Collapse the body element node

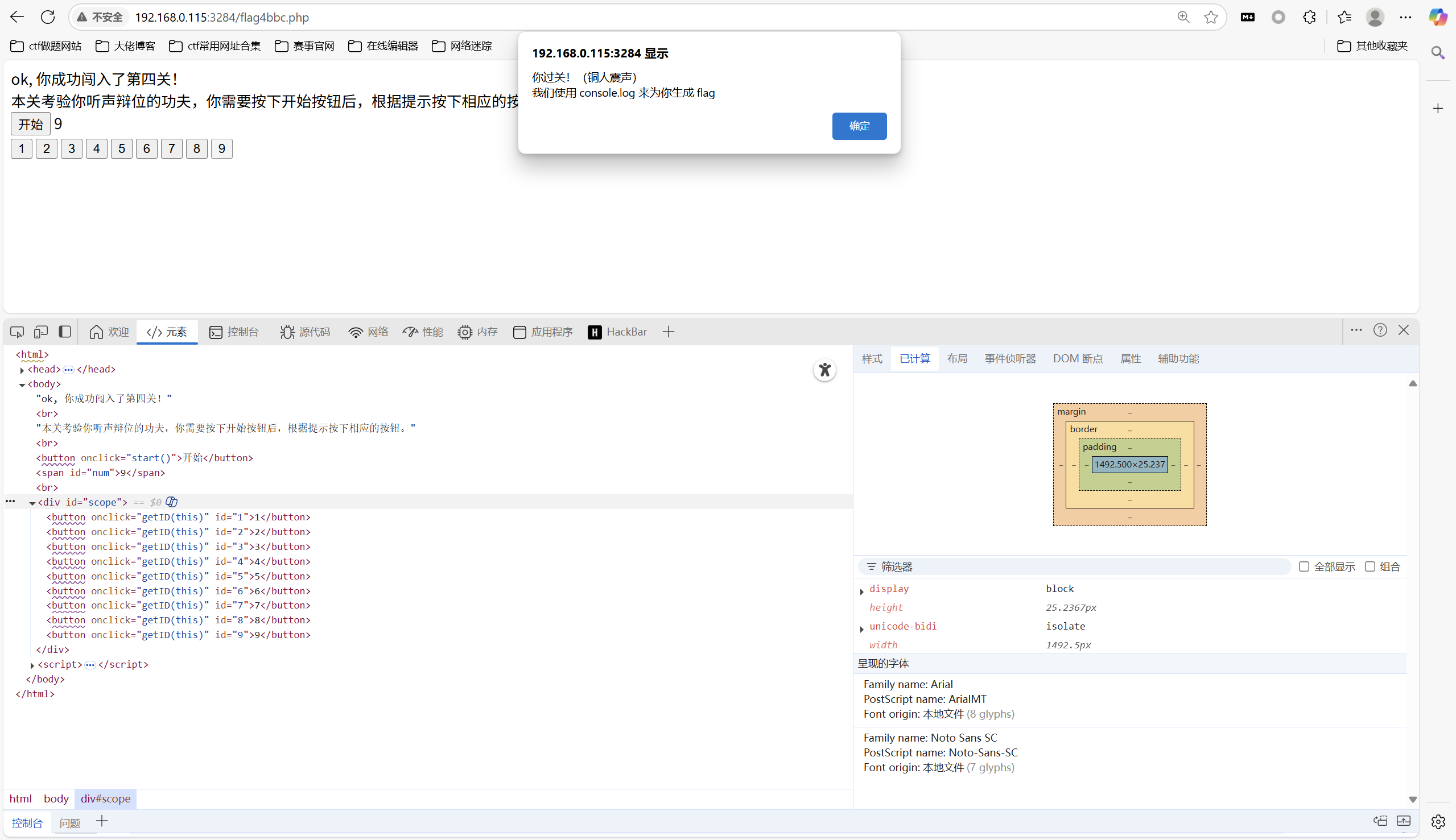[x=22, y=385]
